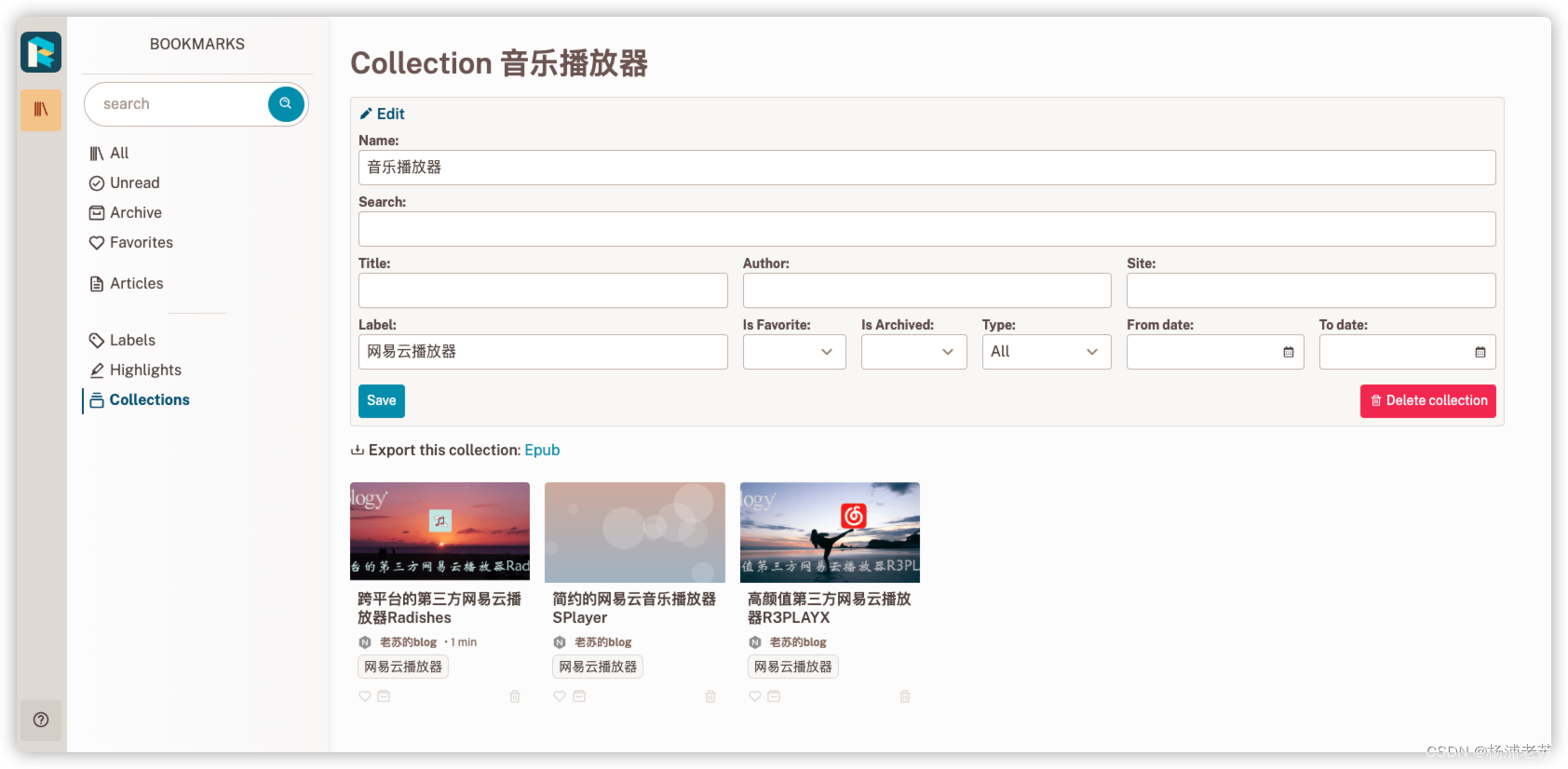Open the Labels page
1568x769 pixels.
click(122, 341)
